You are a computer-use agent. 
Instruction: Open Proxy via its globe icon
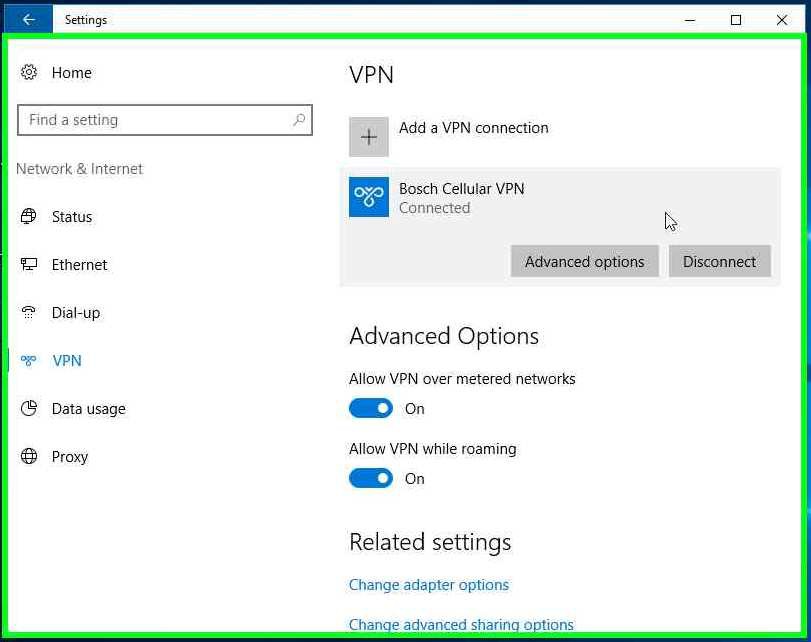coord(29,456)
